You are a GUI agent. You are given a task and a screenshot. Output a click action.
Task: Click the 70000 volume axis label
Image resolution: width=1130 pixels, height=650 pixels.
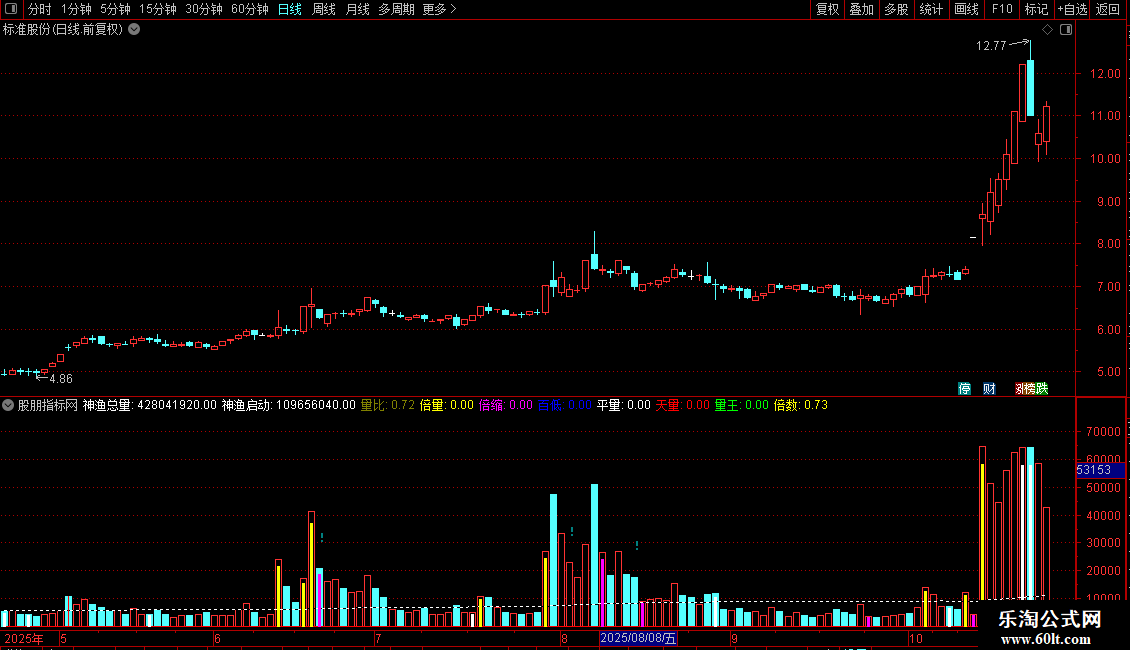point(1103,432)
